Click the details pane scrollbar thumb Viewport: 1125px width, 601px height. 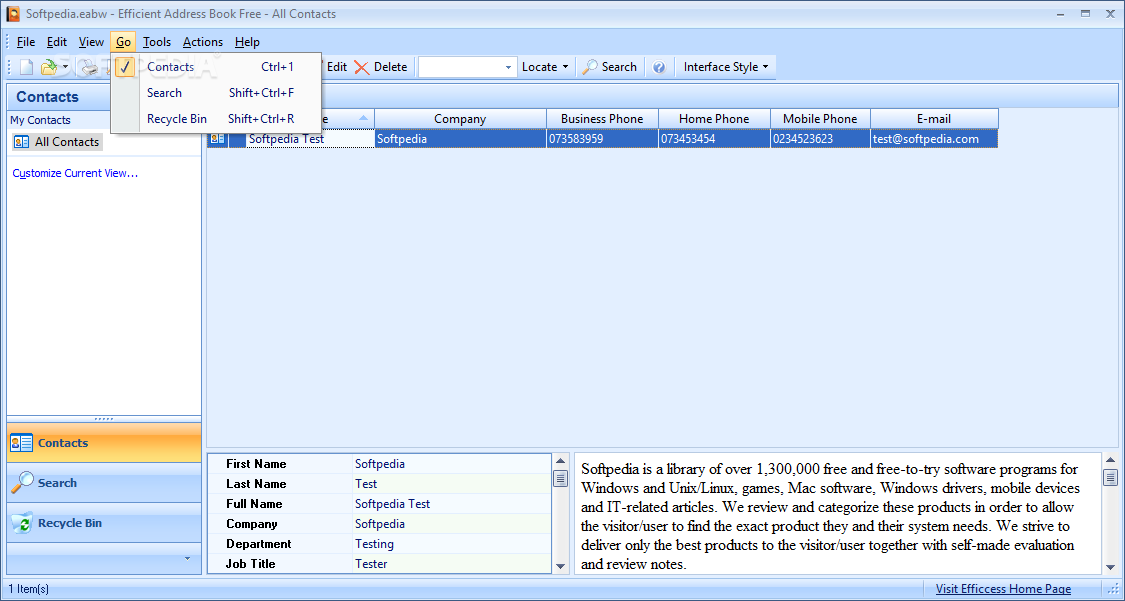(x=560, y=478)
